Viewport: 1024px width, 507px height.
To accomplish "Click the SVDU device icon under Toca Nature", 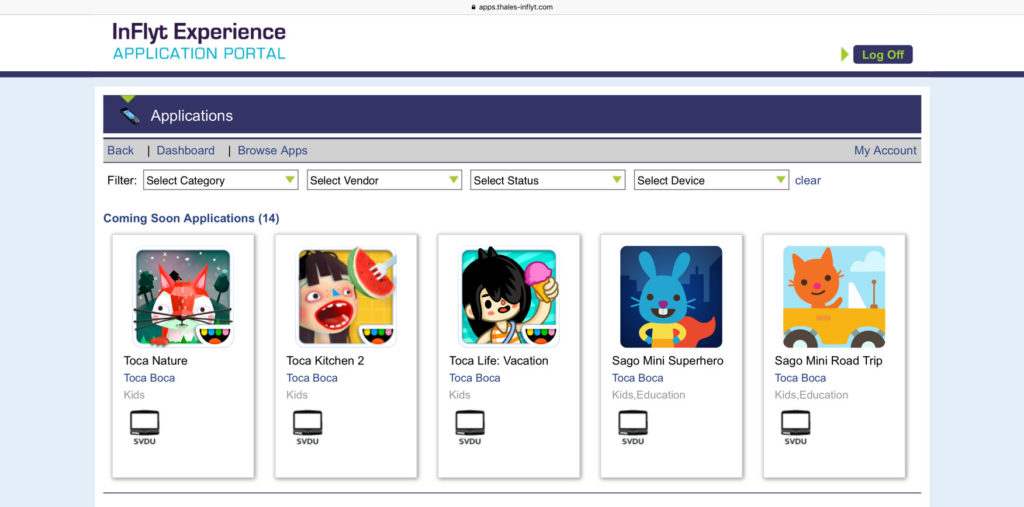I will coord(144,427).
